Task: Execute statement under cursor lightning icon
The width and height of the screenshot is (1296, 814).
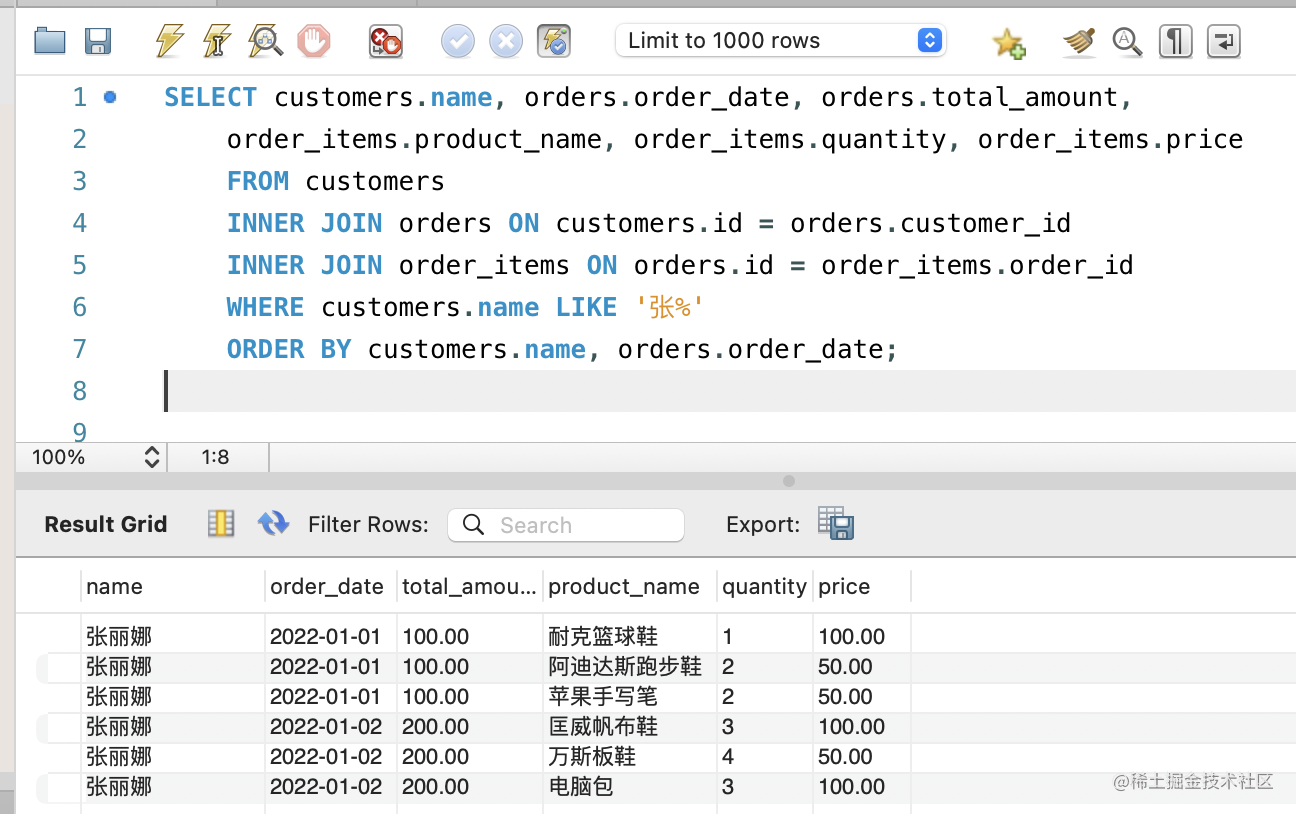Action: (x=216, y=41)
